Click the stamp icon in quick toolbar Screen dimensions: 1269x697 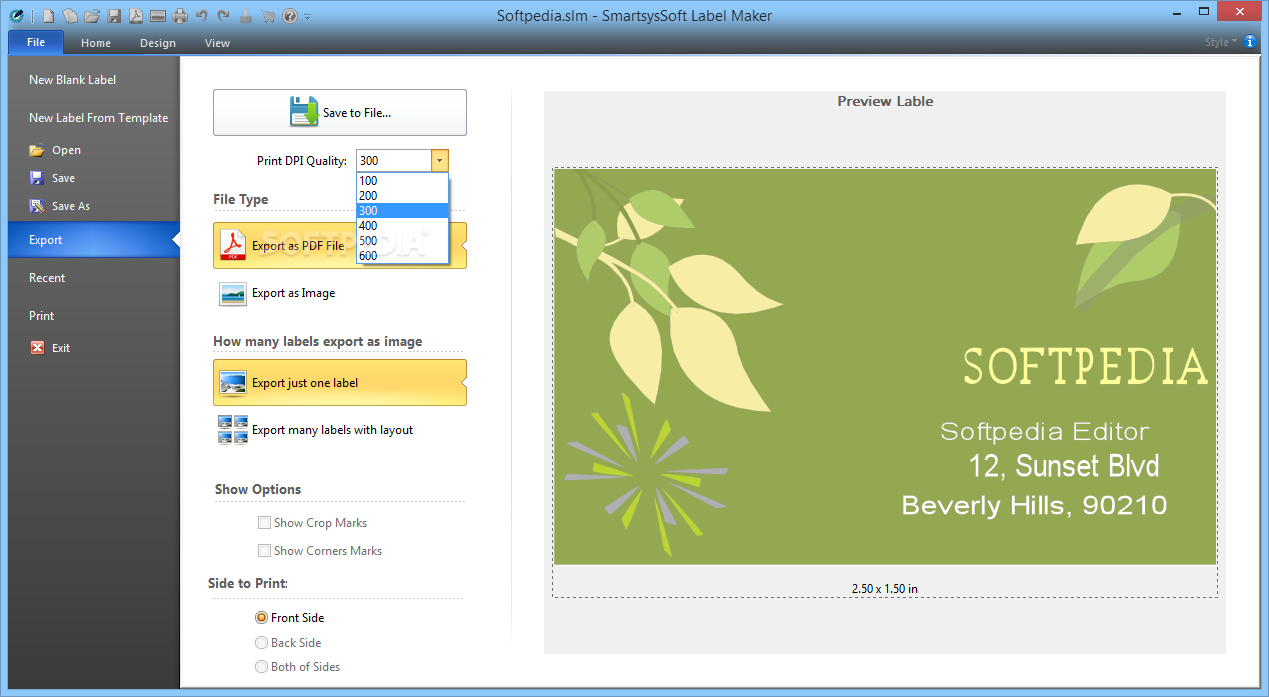click(x=246, y=16)
